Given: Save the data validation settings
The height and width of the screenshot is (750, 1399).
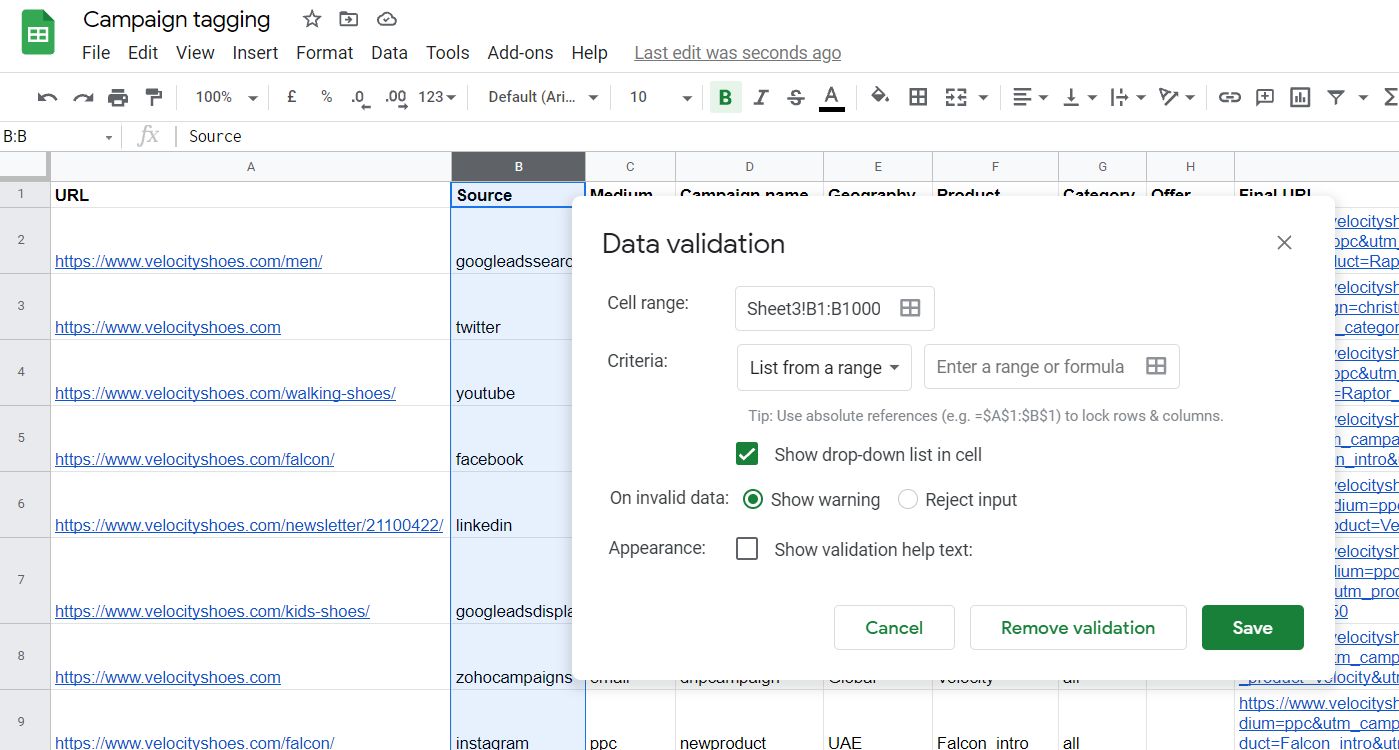Looking at the screenshot, I should pyautogui.click(x=1252, y=627).
